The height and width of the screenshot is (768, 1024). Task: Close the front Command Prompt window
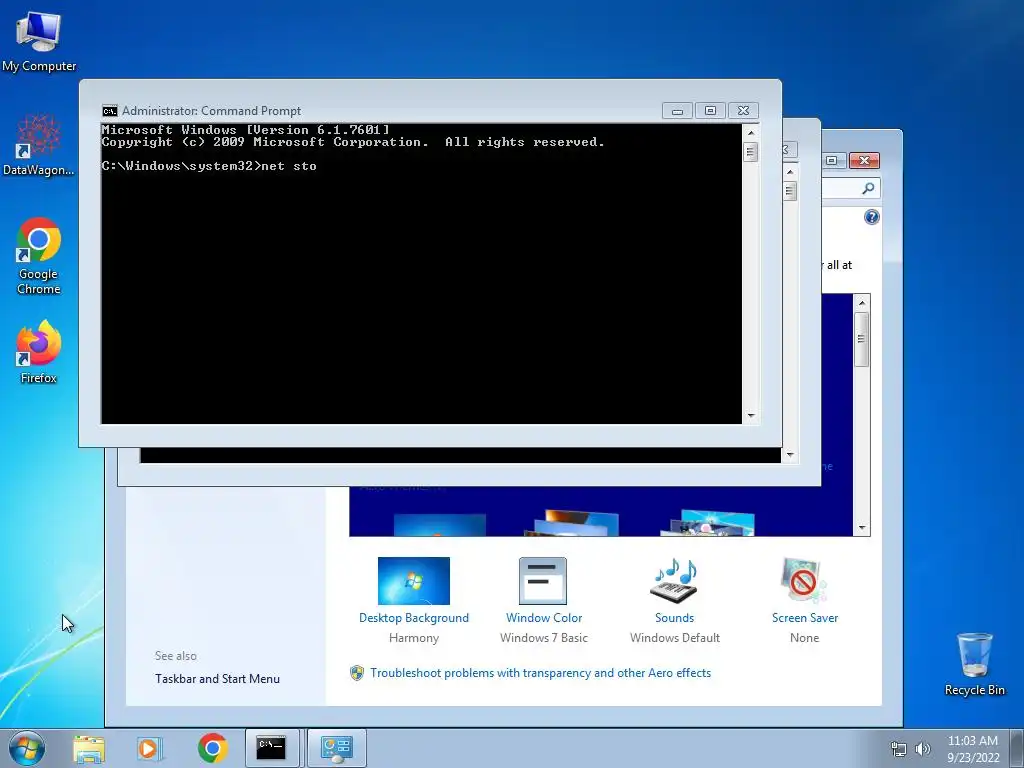(743, 110)
